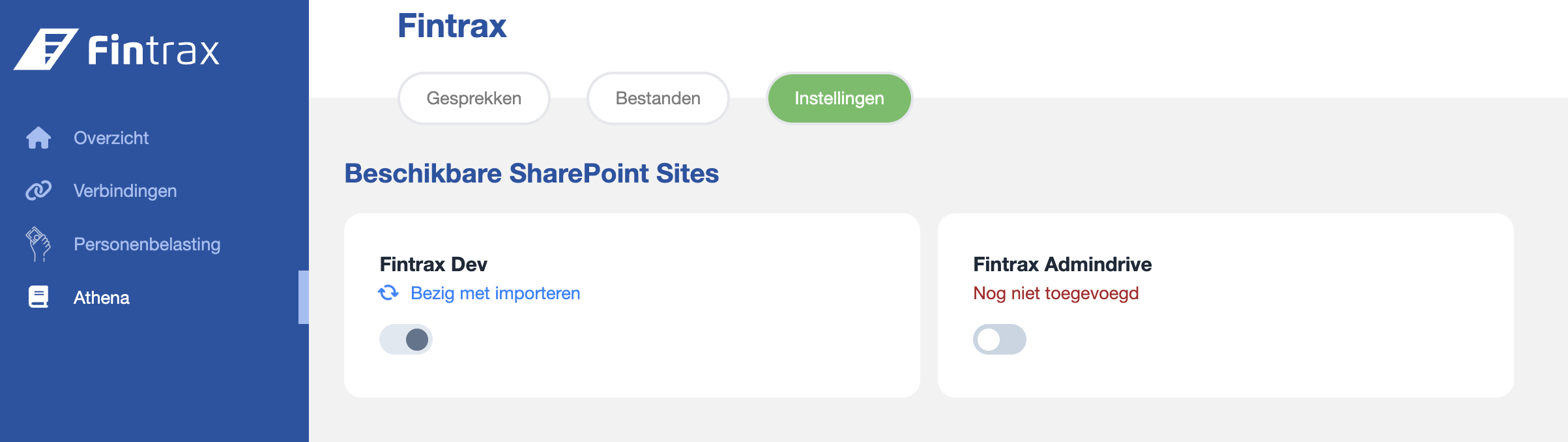Click the Fintrax Dev card title
This screenshot has width=1568, height=442.
[x=433, y=264]
